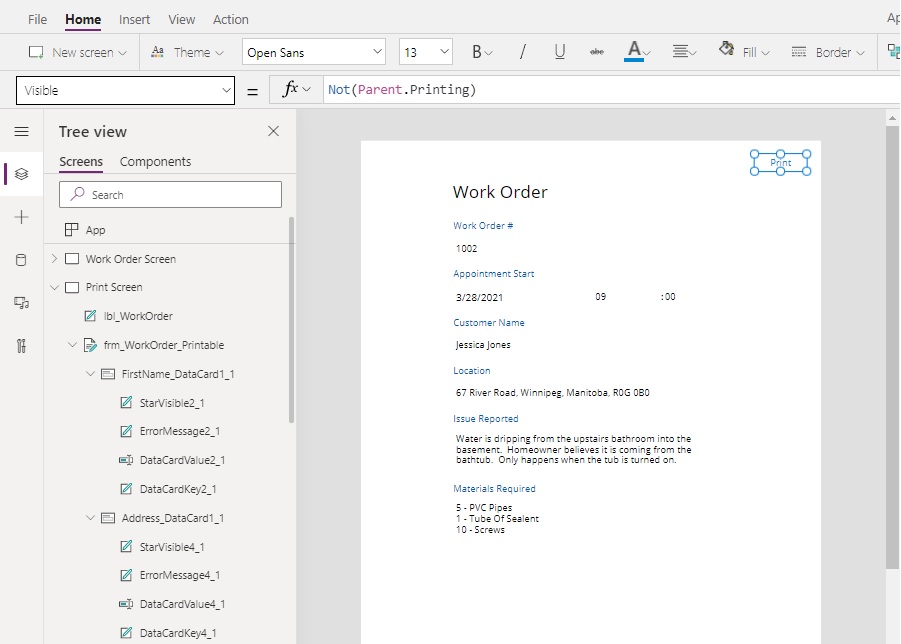This screenshot has width=901, height=644.
Task: Open the Media sidebar icon
Action: [x=21, y=303]
